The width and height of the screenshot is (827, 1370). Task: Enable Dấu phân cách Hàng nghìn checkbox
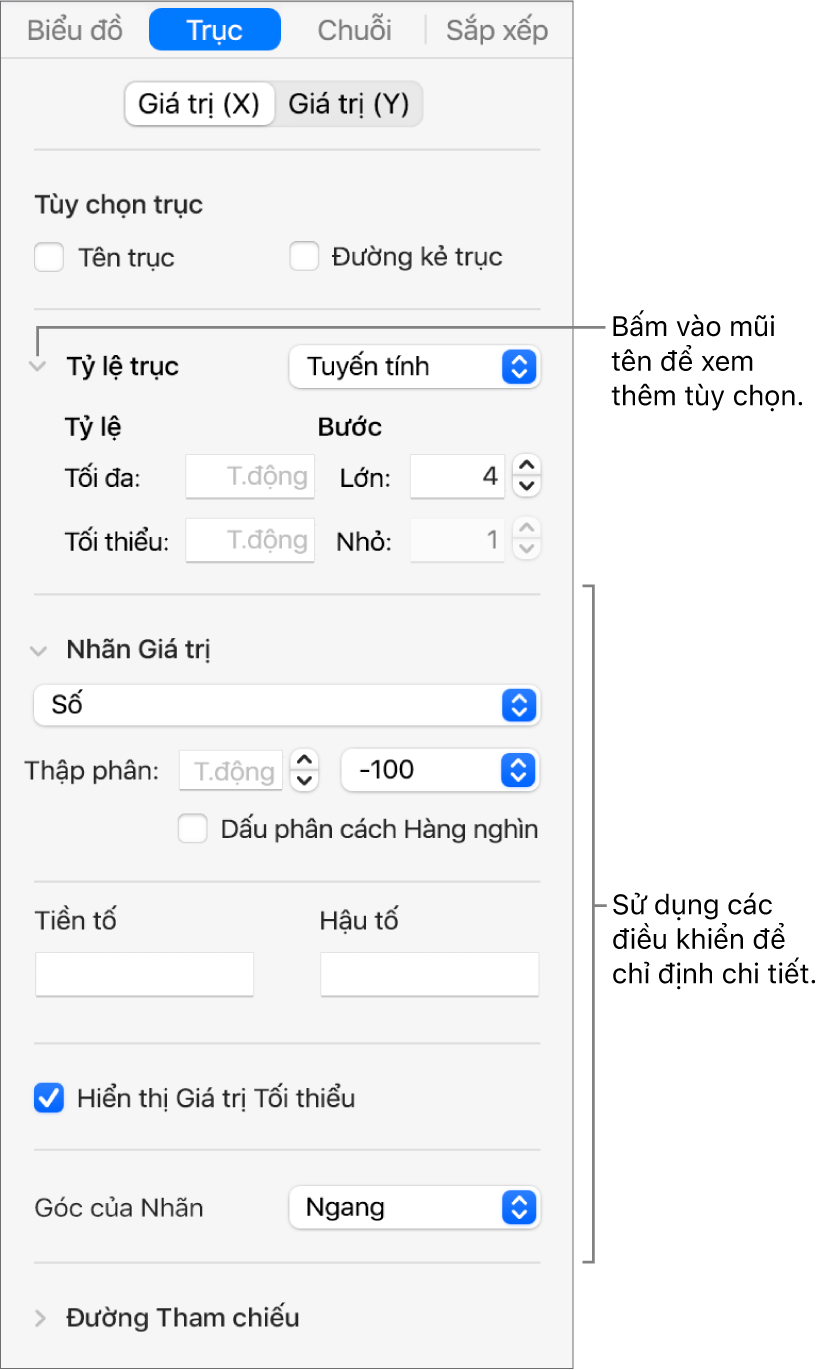tap(193, 829)
